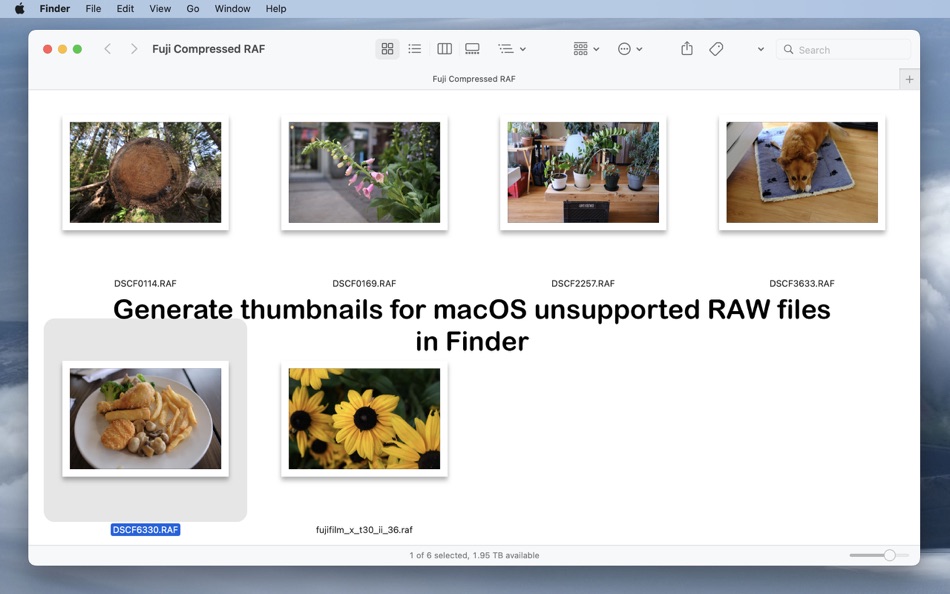Screen dimensions: 950x594
Task: Click the Tags icon in the toolbar
Action: (716, 48)
